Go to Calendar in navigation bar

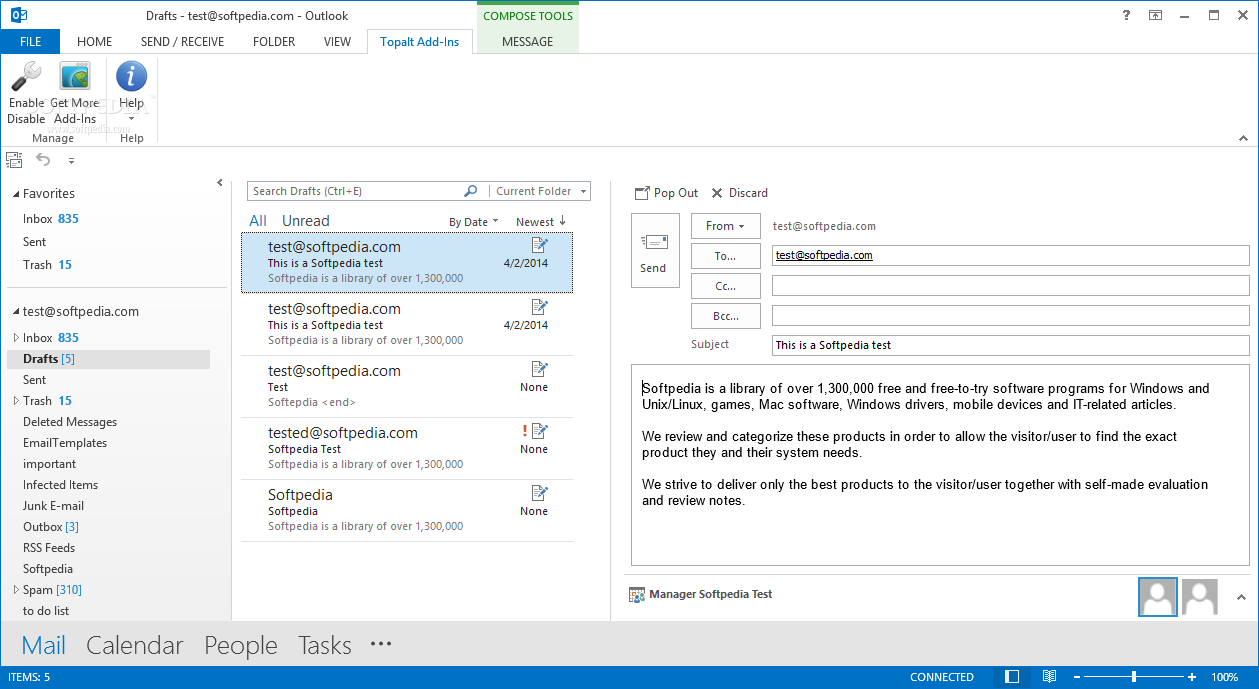coord(135,645)
